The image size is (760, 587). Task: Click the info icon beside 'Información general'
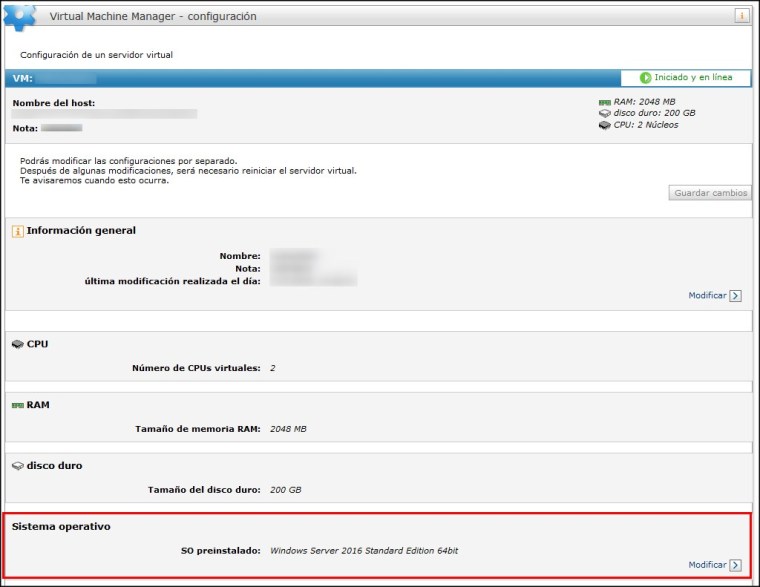click(17, 231)
